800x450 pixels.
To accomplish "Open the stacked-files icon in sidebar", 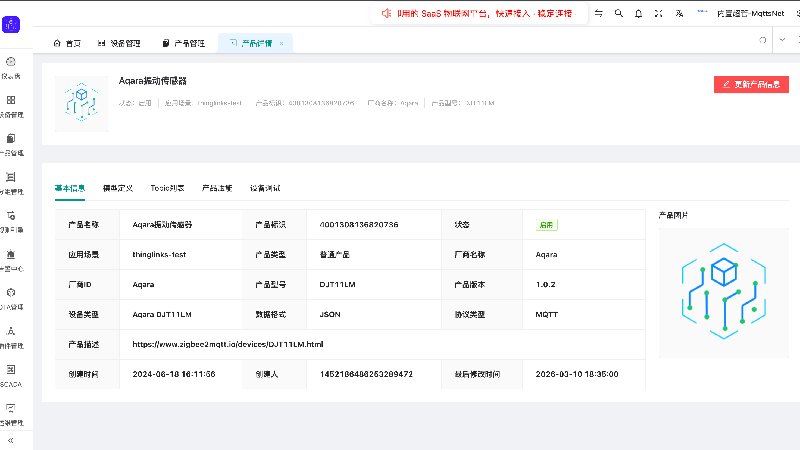I will [11, 138].
